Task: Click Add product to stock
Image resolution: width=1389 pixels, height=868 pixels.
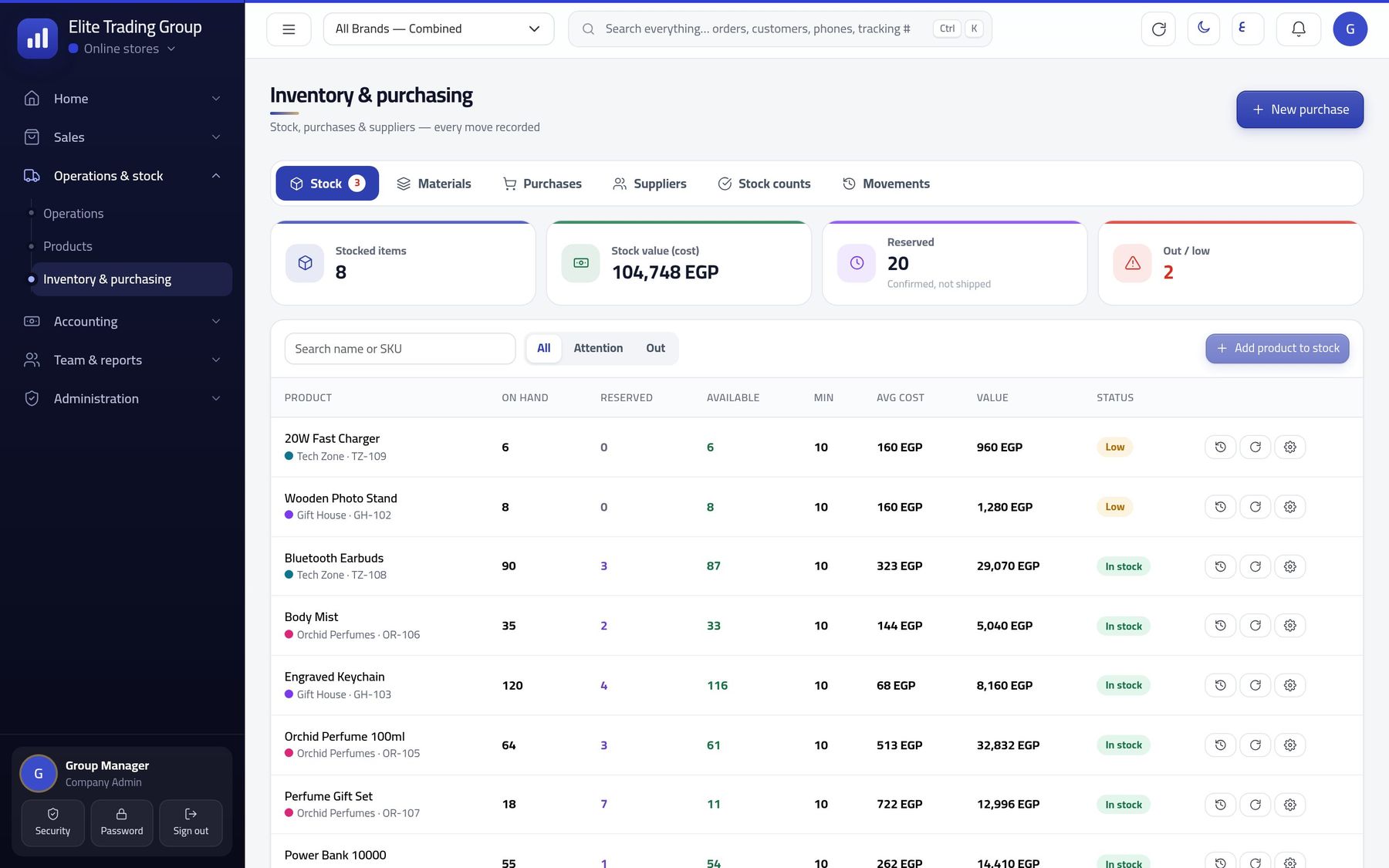Action: (x=1277, y=349)
